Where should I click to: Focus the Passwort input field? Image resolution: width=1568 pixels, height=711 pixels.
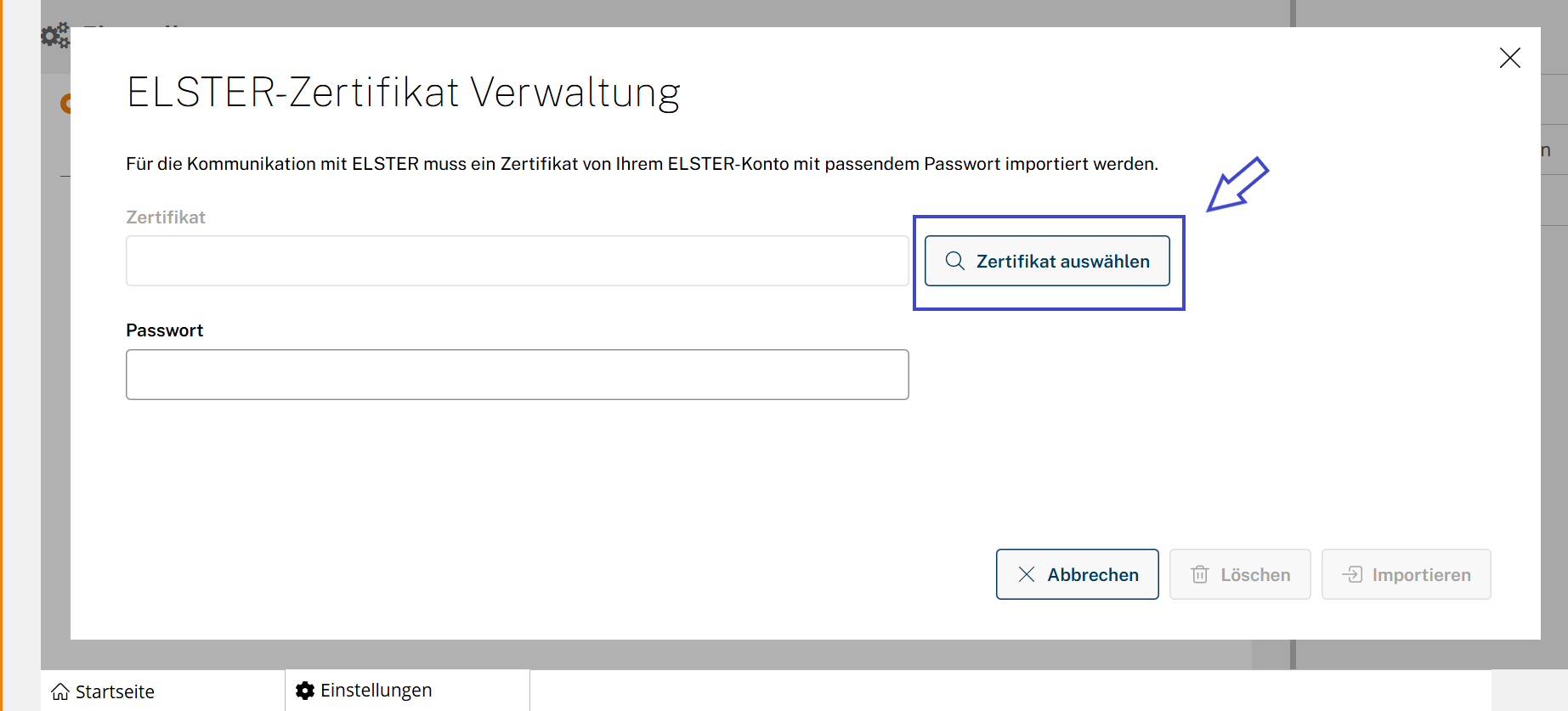pos(517,375)
